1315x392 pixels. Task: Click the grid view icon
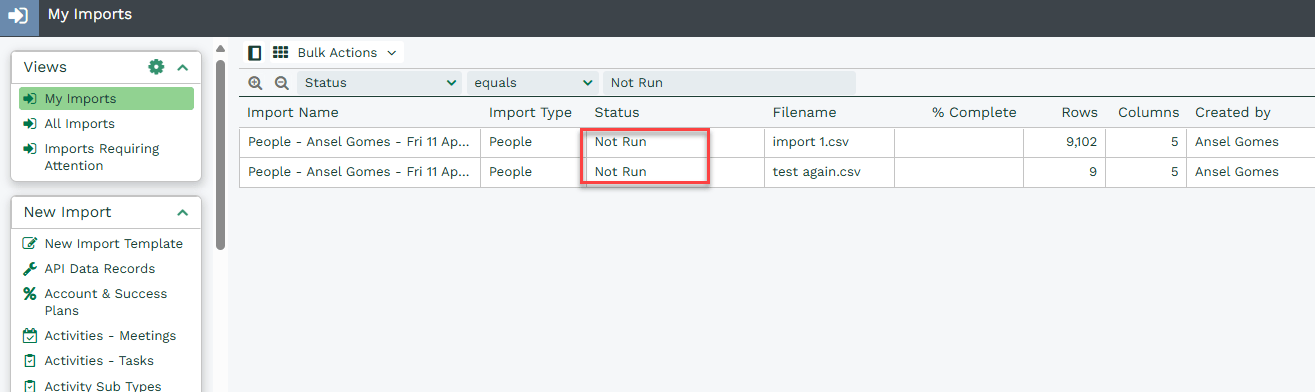pyautogui.click(x=281, y=52)
